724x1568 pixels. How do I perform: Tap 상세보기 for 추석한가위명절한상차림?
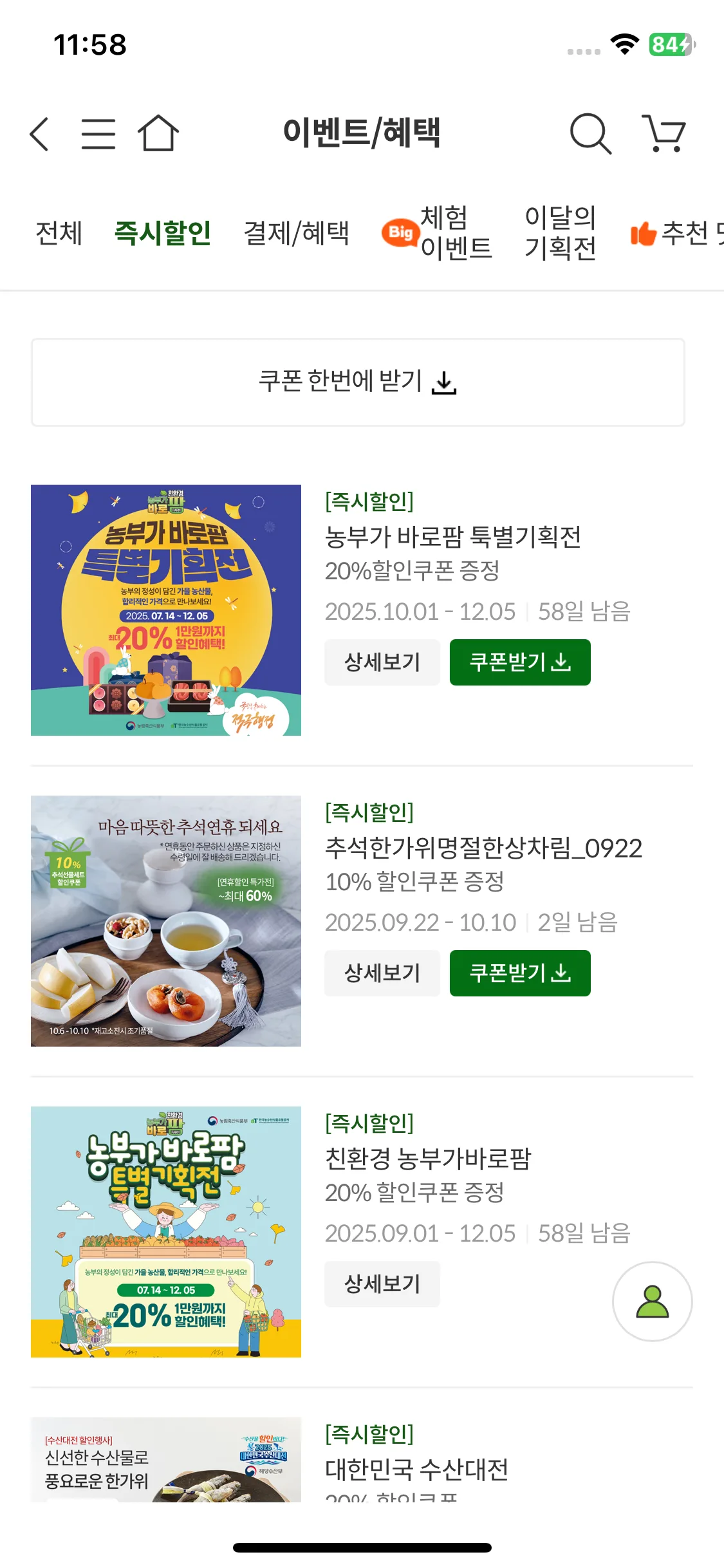point(382,973)
